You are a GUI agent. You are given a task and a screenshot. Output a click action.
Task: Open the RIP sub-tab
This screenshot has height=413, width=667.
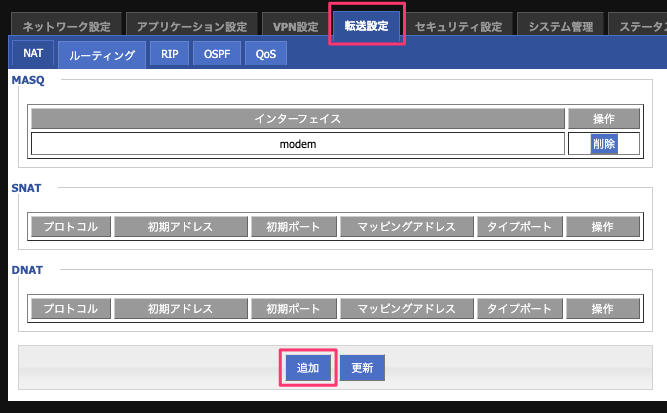169,54
